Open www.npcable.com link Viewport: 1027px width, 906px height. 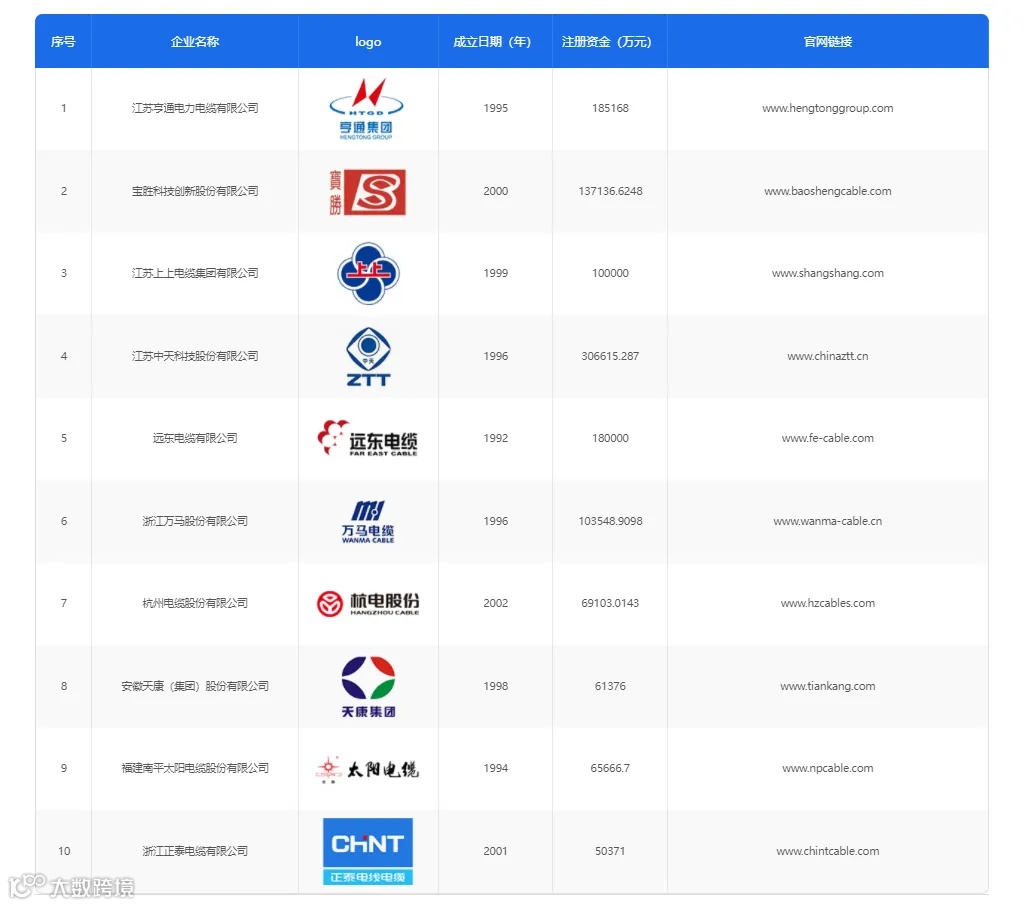tap(827, 768)
